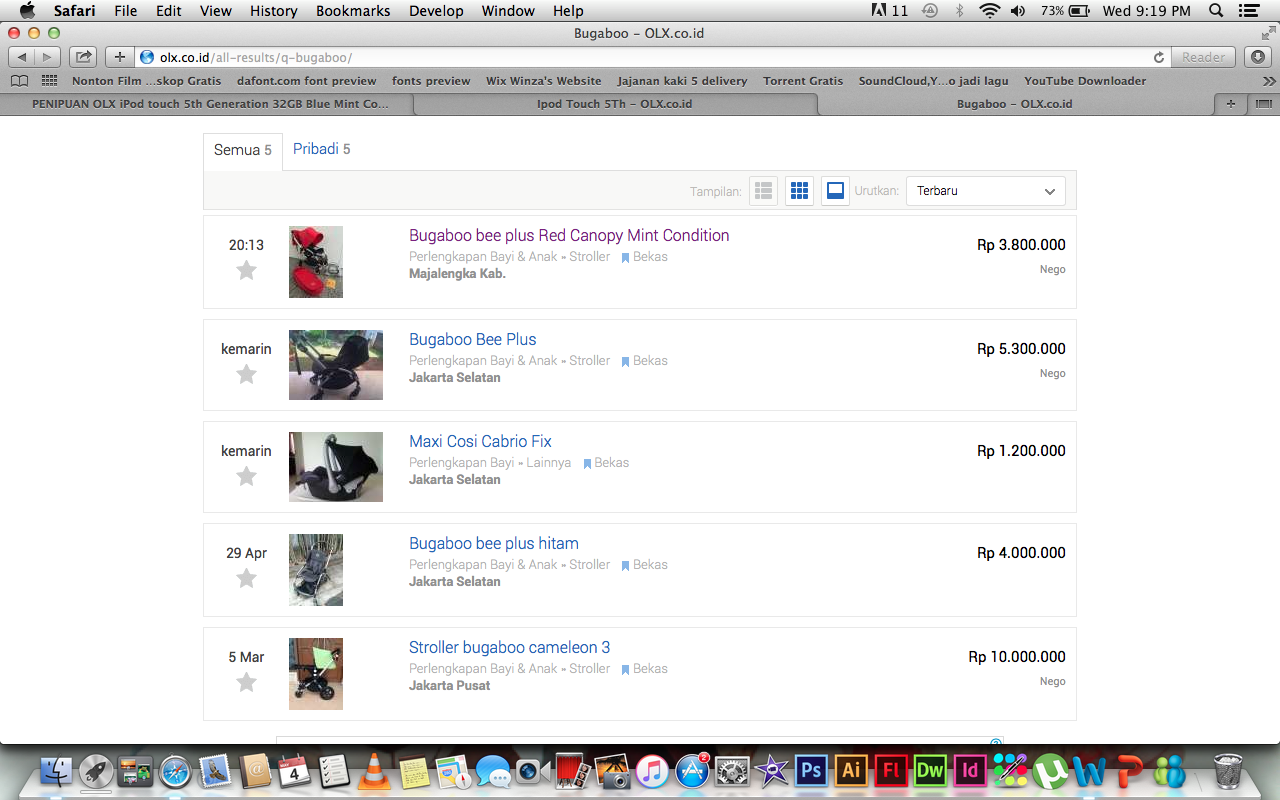1280x800 pixels.
Task: Open Maxi Cosi car seat thumbnail
Action: coord(336,467)
